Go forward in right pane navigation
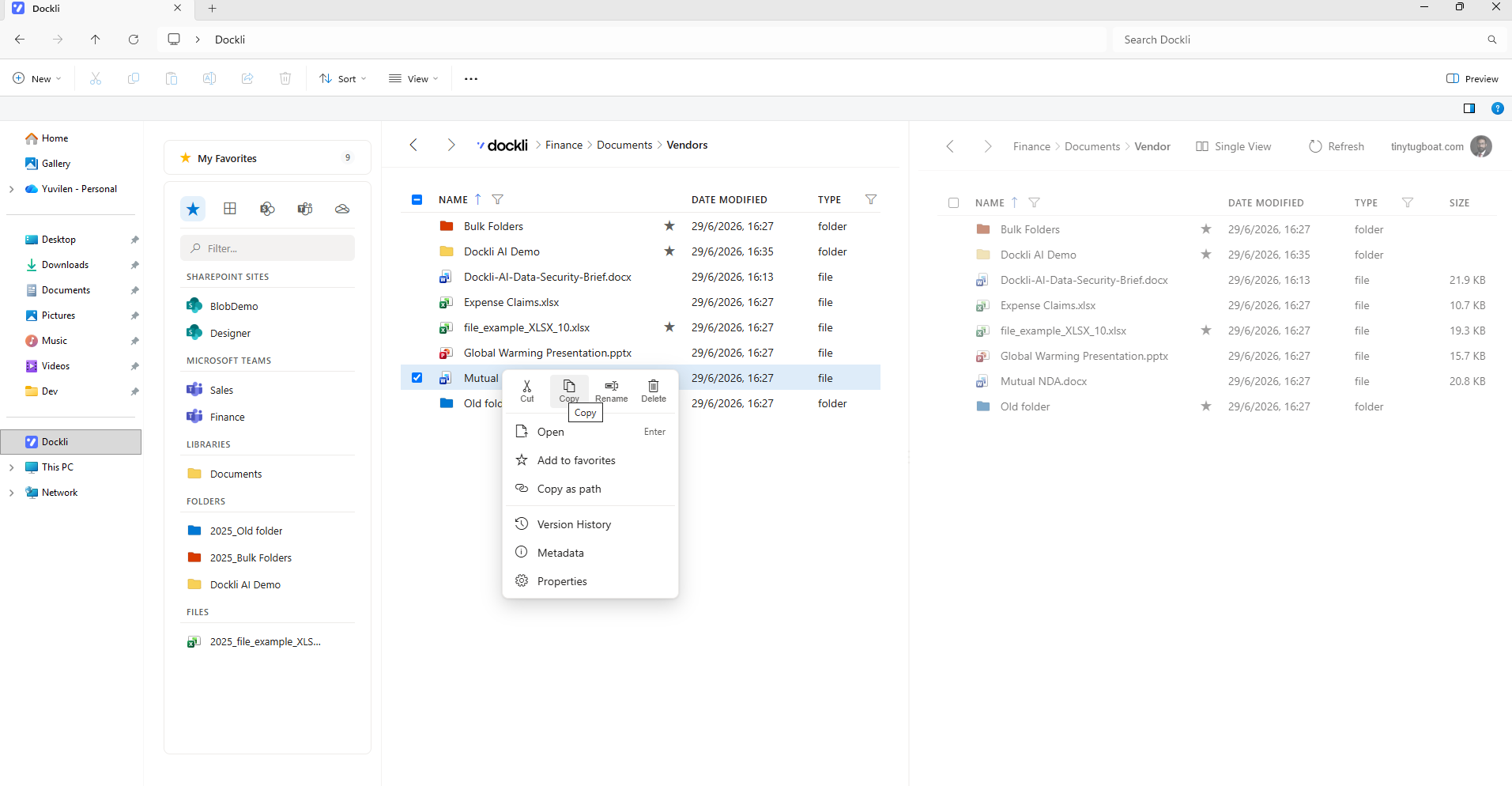Viewport: 1512px width, 786px height. click(988, 146)
